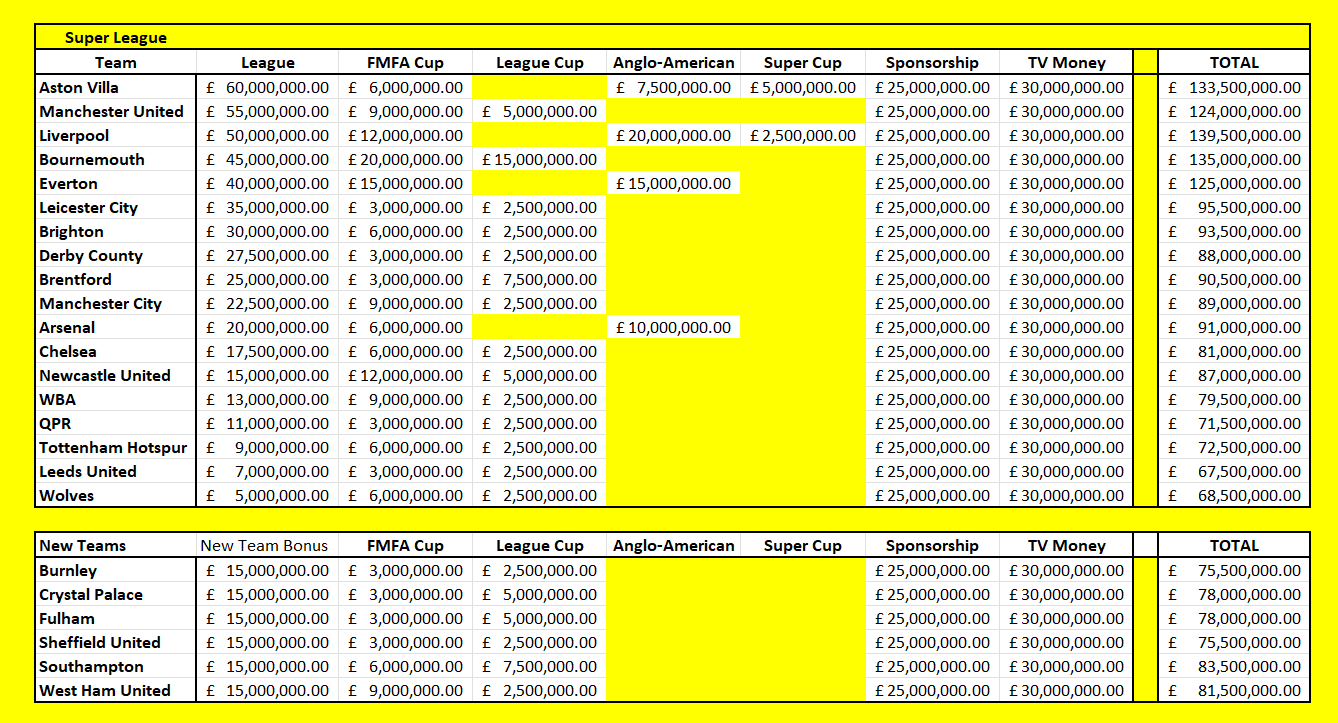The height and width of the screenshot is (723, 1338).
Task: Select Everton's Anglo-American £15,000,000.00 cell
Action: pos(673,183)
